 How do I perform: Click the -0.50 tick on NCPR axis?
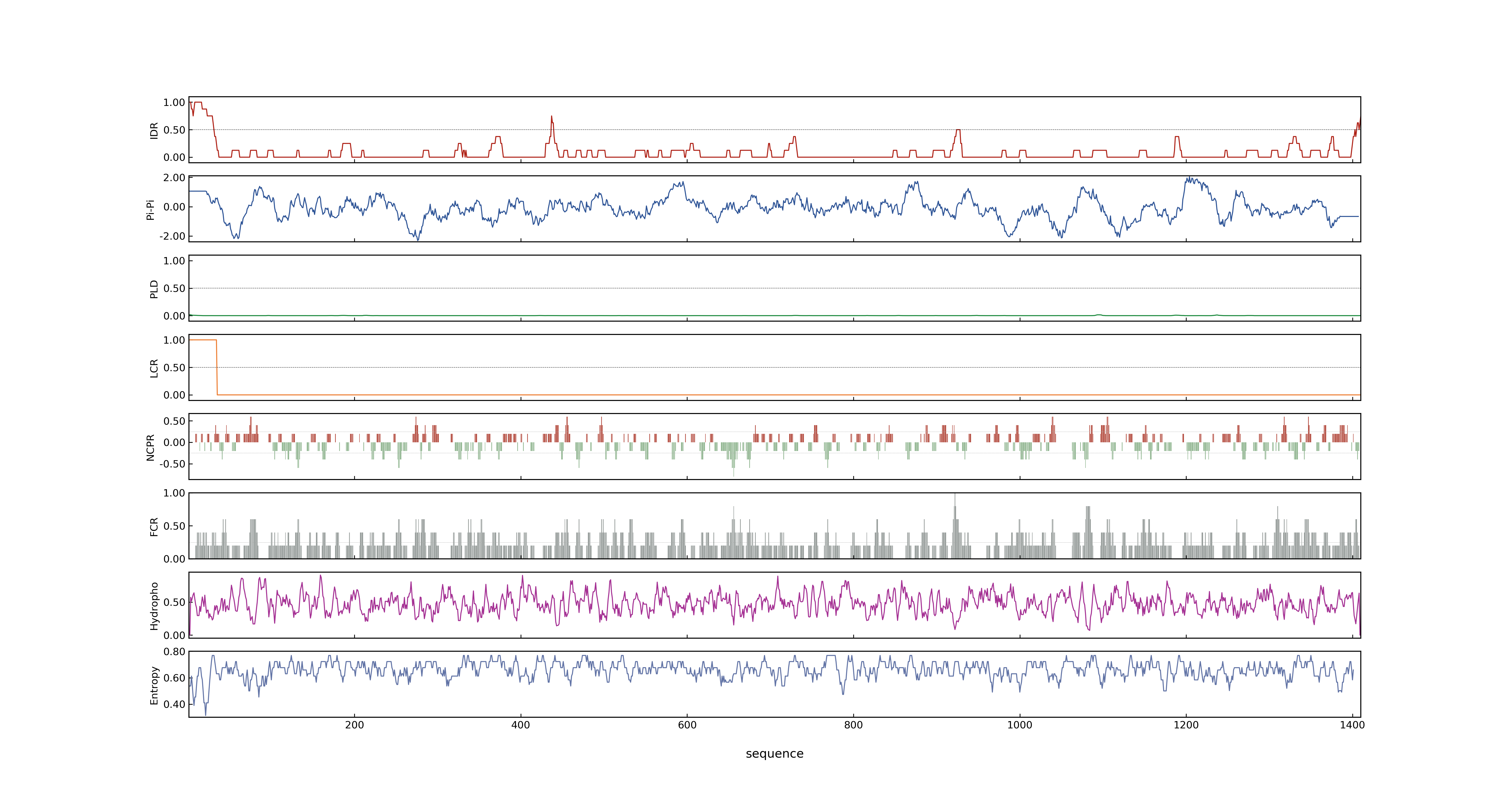tap(172, 464)
